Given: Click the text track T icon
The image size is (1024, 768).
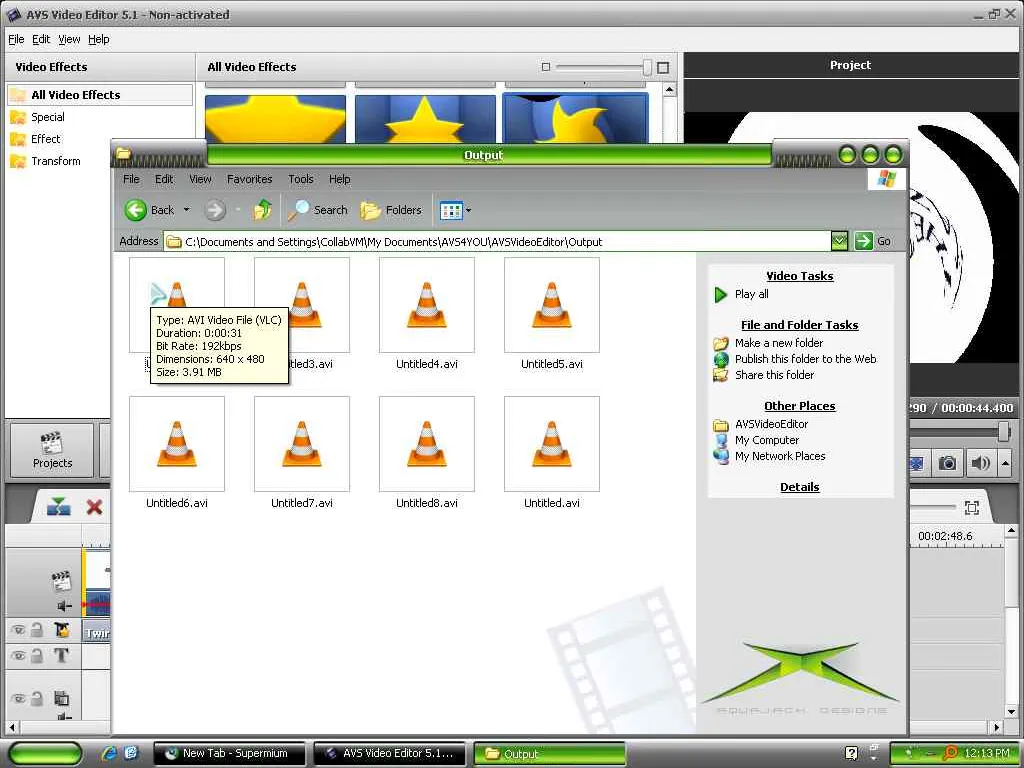Looking at the screenshot, I should tap(61, 655).
